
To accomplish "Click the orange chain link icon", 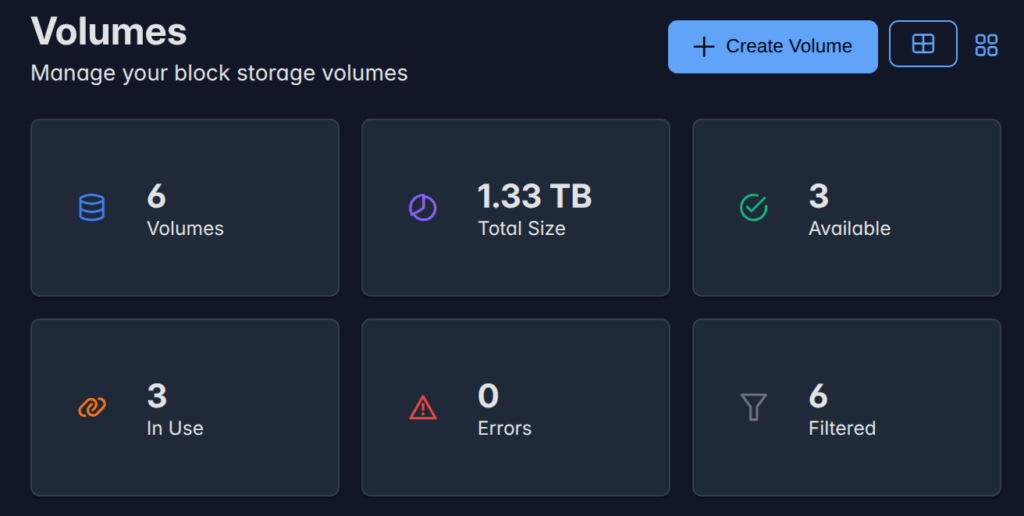I will click(91, 407).
